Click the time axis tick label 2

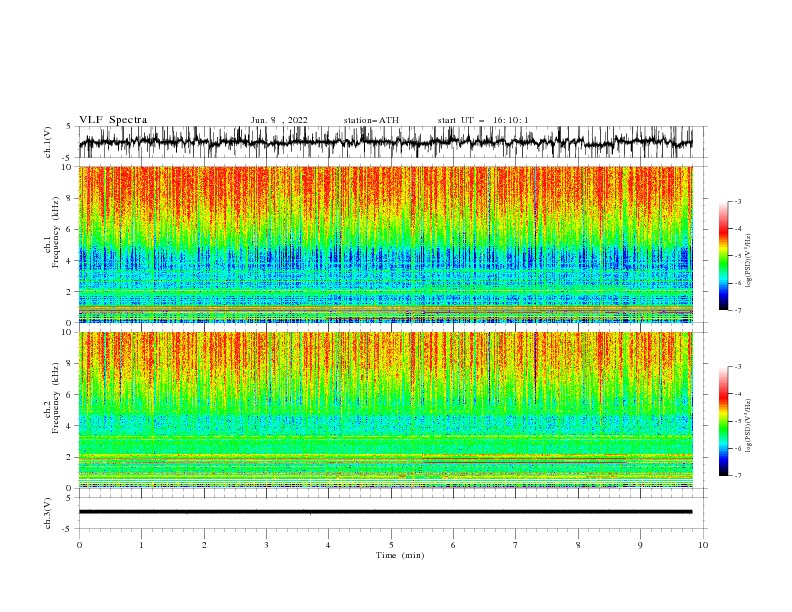204,545
